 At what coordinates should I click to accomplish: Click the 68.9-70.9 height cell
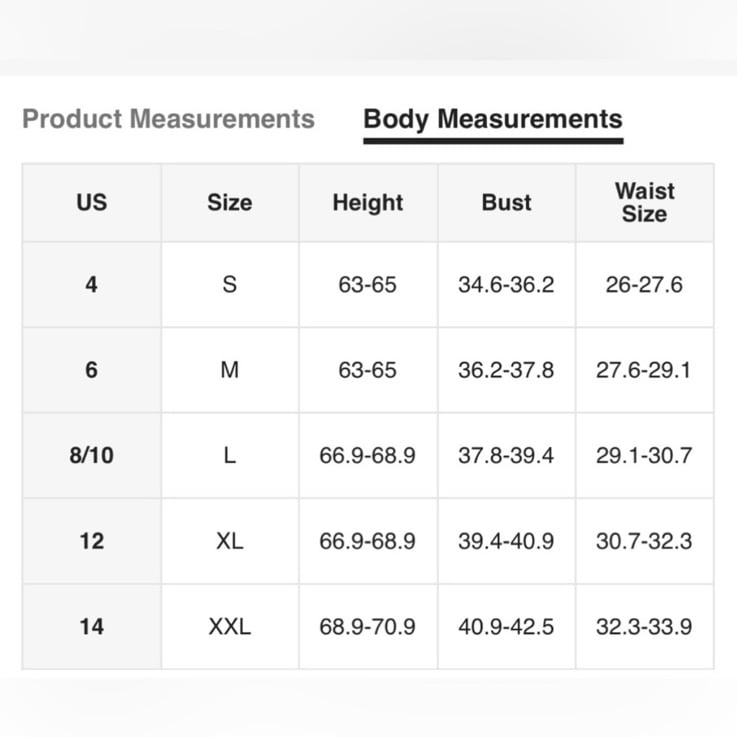[x=368, y=627]
